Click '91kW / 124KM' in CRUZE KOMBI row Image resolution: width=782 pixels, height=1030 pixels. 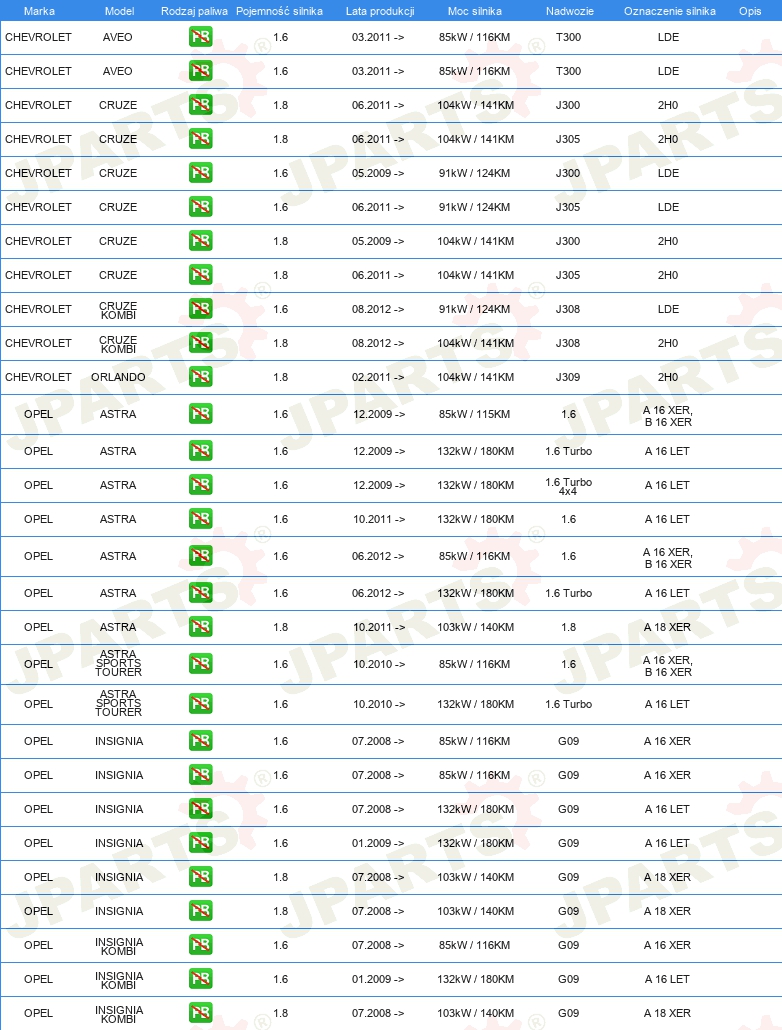[474, 309]
